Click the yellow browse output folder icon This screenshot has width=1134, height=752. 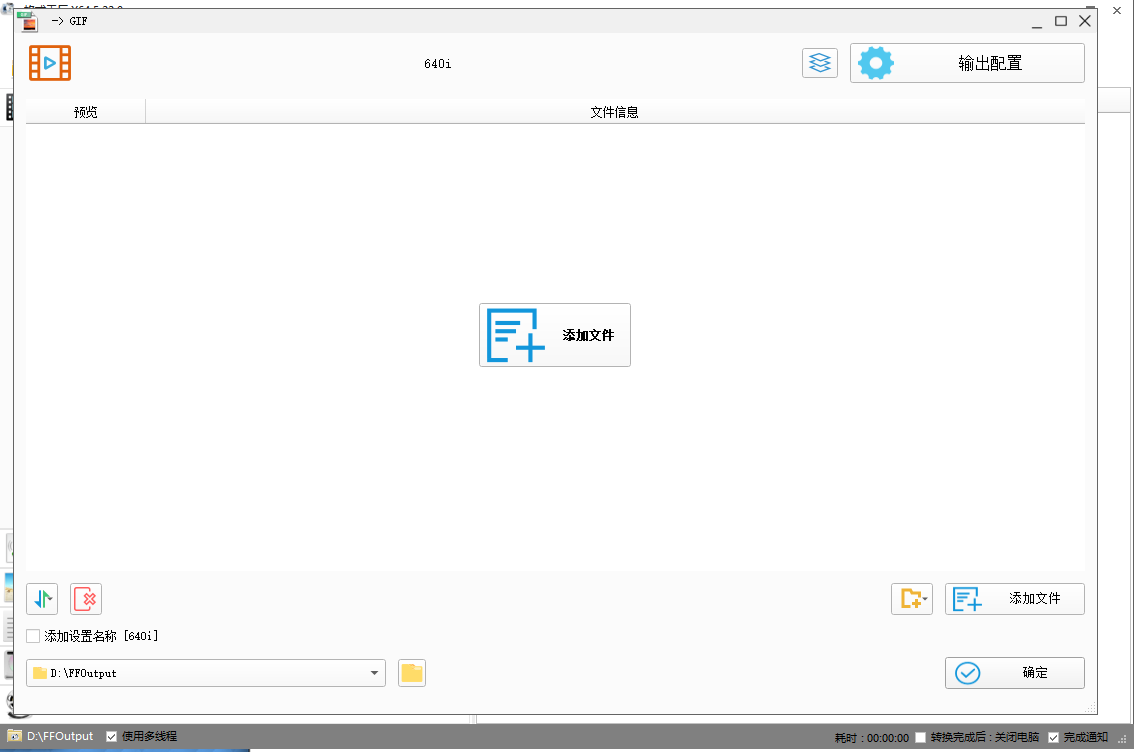pyautogui.click(x=412, y=673)
